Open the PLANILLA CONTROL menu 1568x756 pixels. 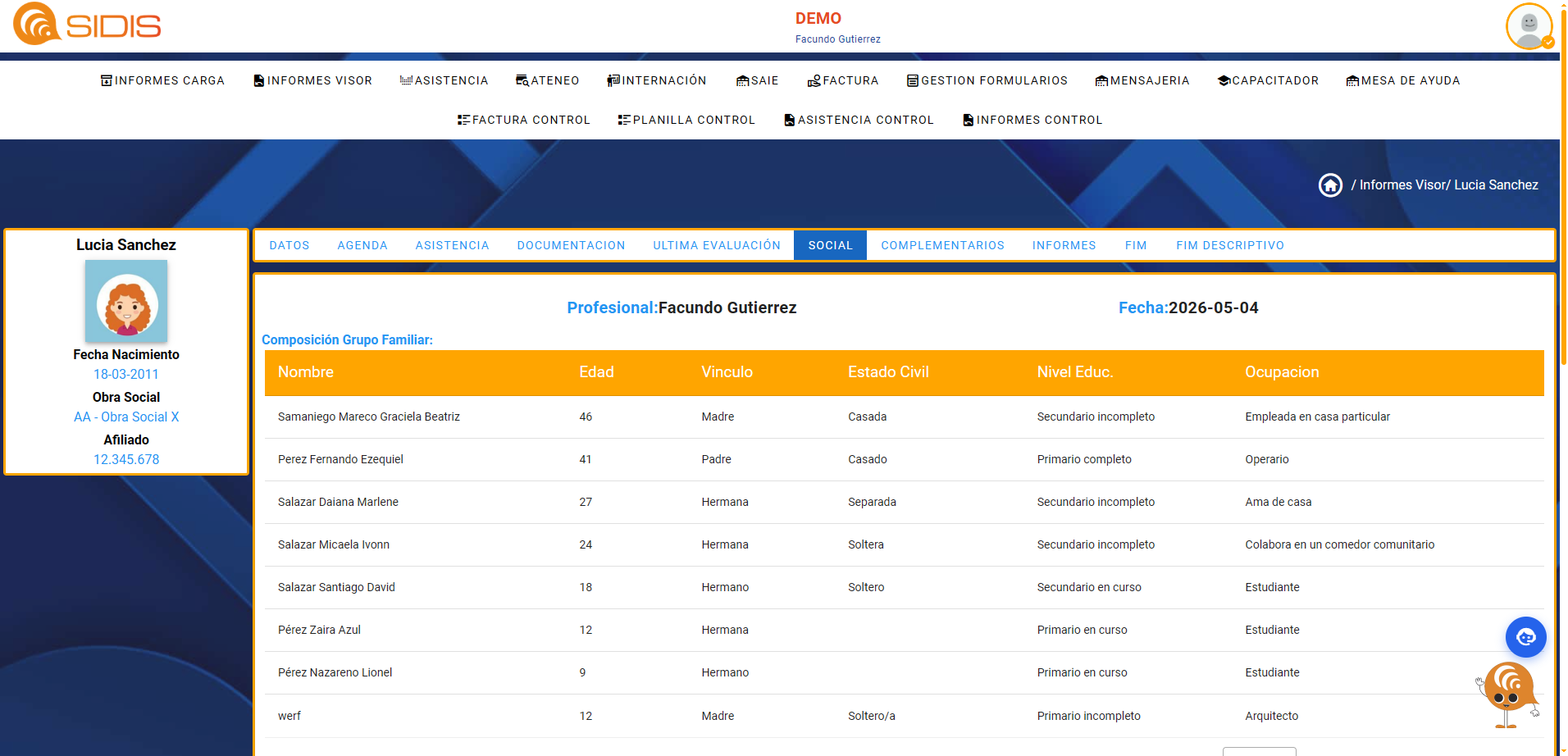(686, 120)
